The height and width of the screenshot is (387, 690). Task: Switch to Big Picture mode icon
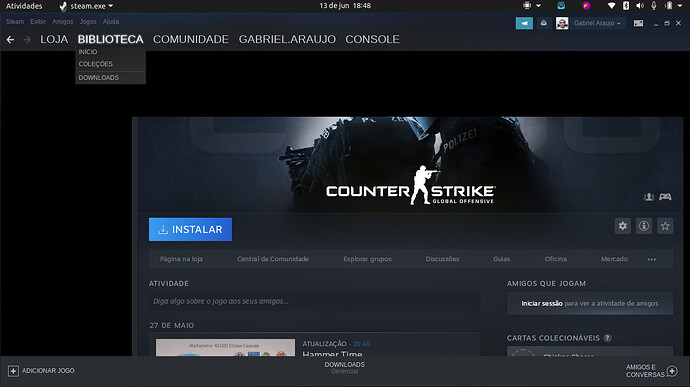click(638, 23)
